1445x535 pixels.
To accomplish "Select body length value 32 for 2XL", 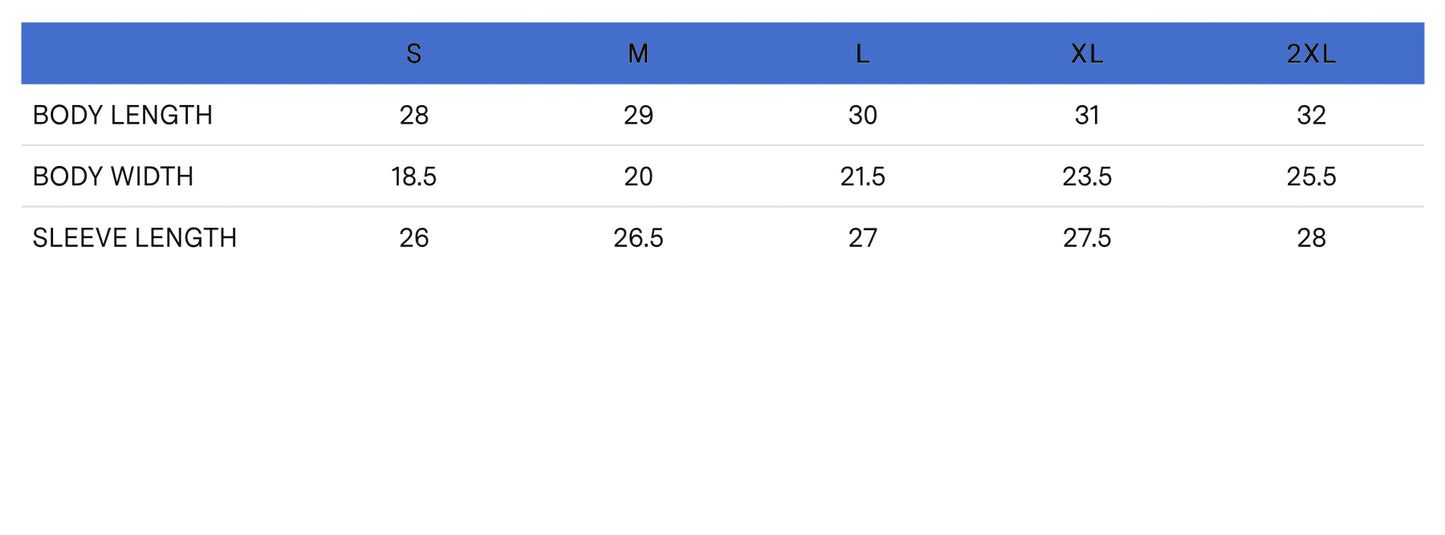I will coord(1311,116).
